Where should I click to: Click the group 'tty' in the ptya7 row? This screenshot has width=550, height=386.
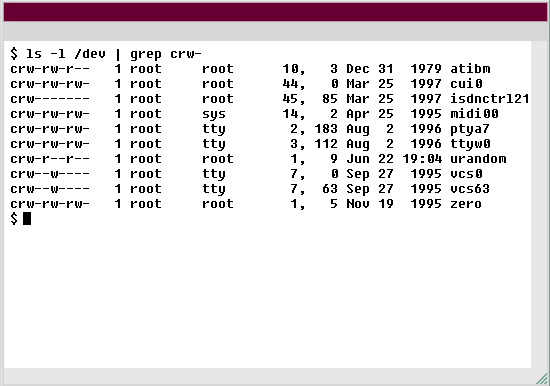pyautogui.click(x=214, y=130)
